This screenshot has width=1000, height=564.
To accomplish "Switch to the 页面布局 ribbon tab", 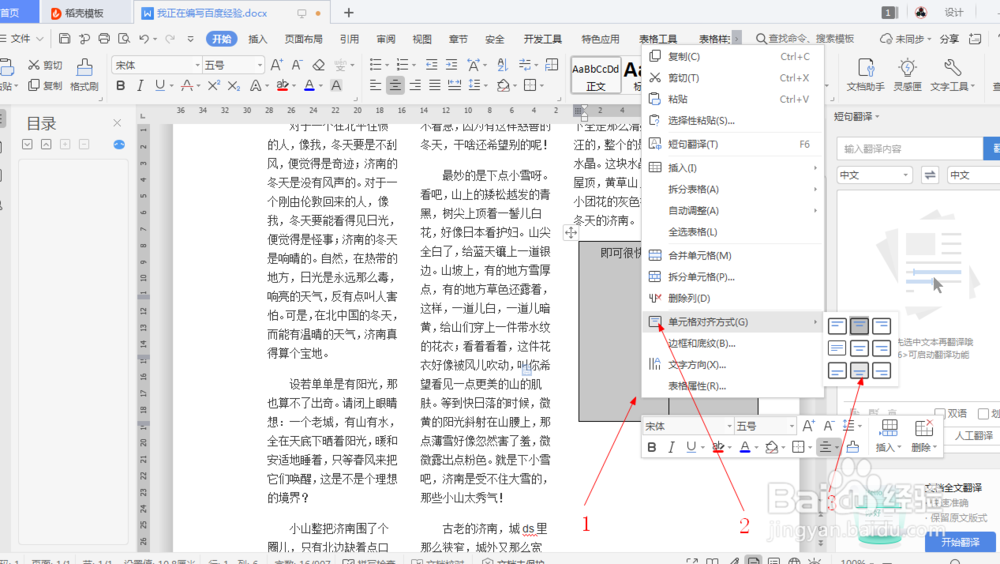I will tap(304, 39).
